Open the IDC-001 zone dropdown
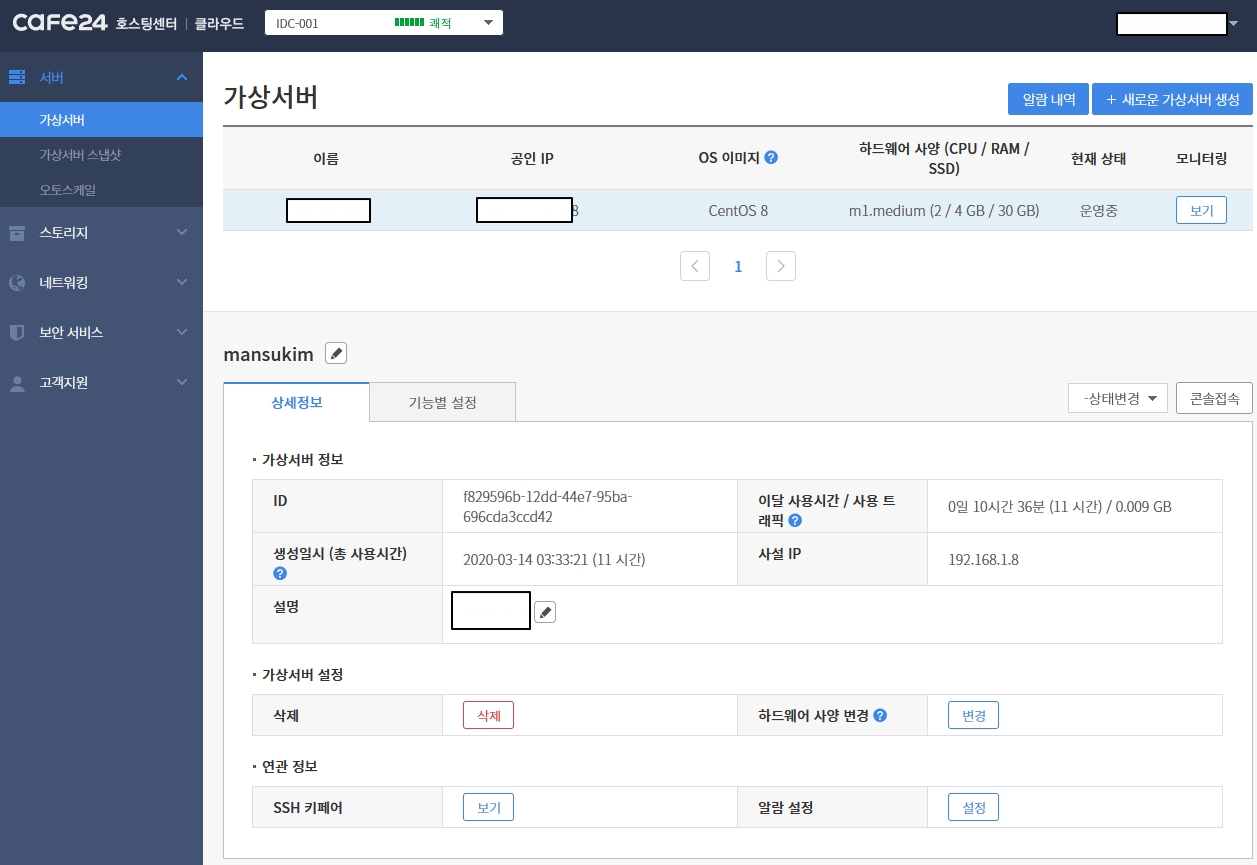 [x=383, y=23]
